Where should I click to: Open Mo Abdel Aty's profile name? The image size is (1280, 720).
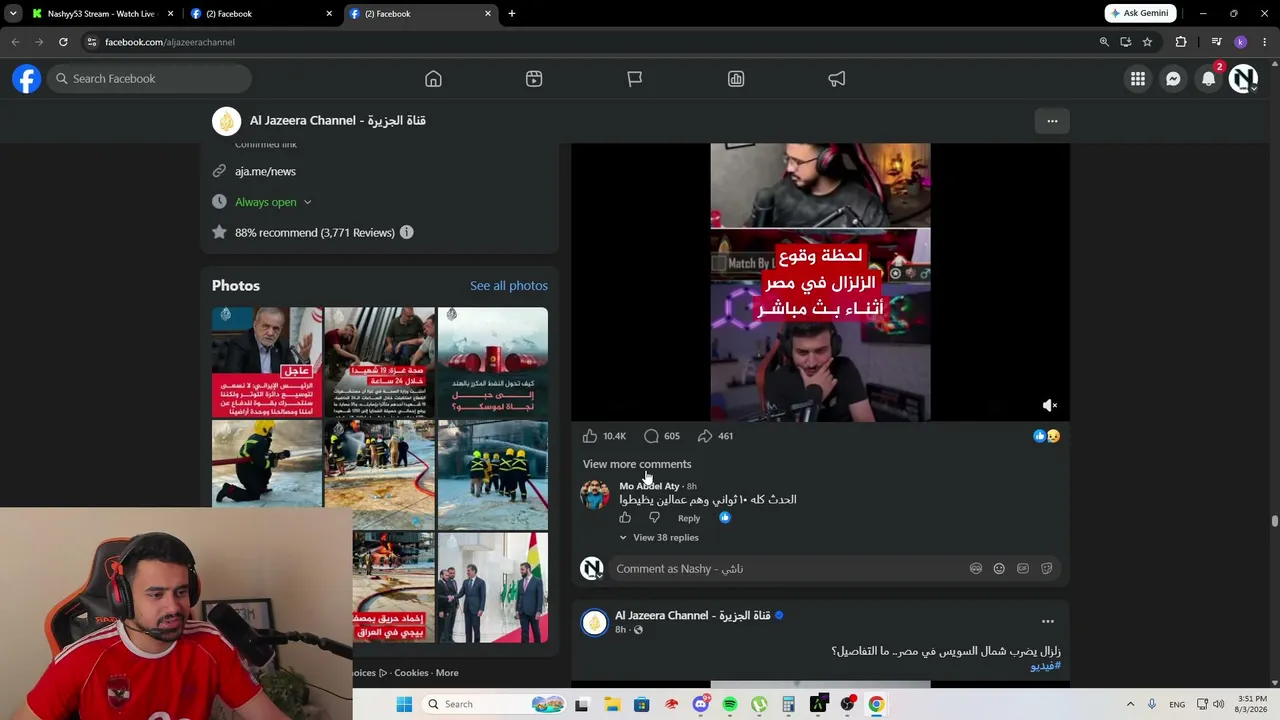649,486
